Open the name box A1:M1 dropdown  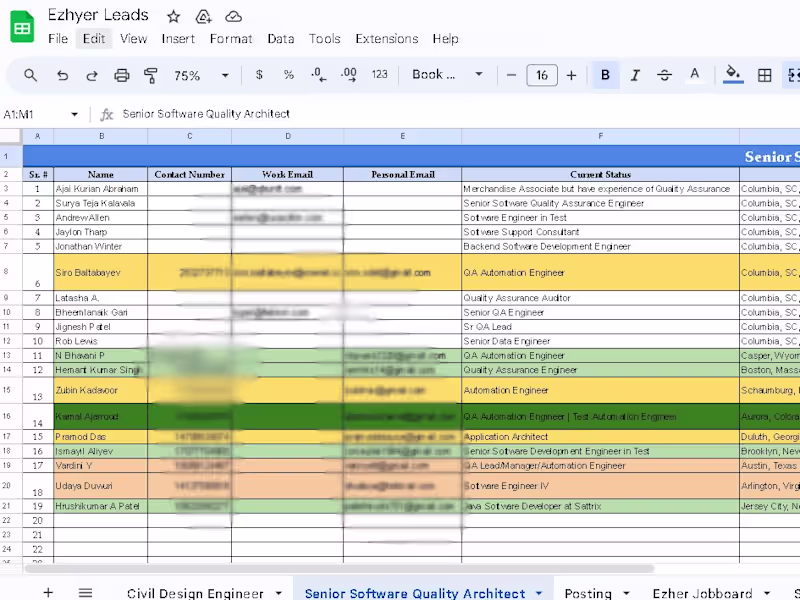tap(74, 114)
